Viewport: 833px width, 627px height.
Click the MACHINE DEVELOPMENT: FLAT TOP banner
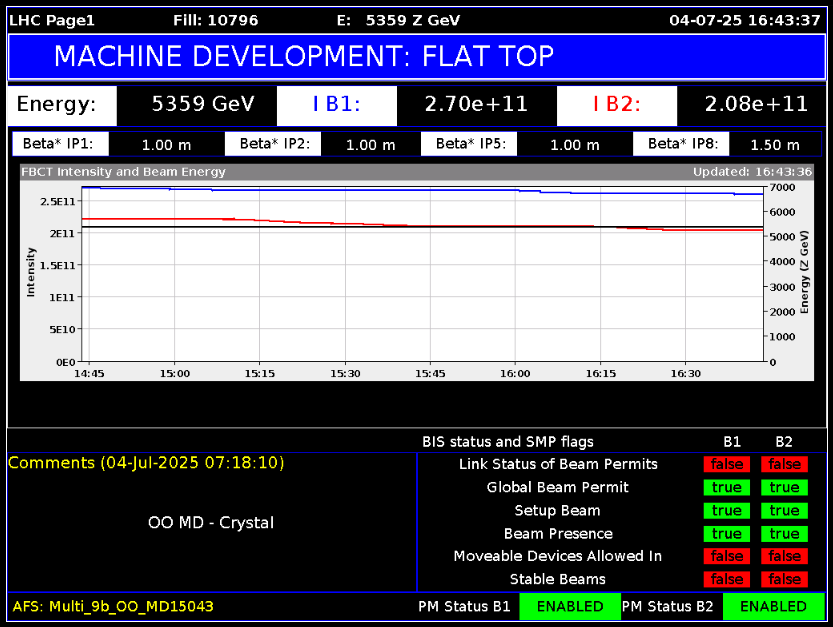(416, 56)
